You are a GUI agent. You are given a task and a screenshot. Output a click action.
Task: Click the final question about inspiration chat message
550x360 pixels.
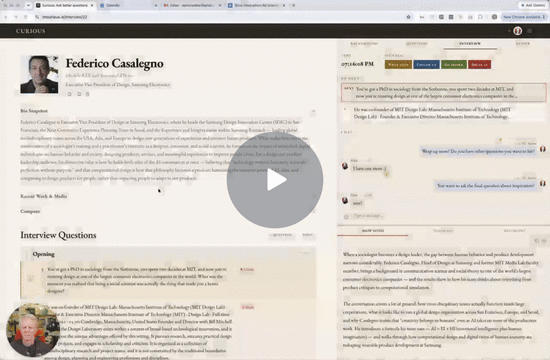[485, 185]
